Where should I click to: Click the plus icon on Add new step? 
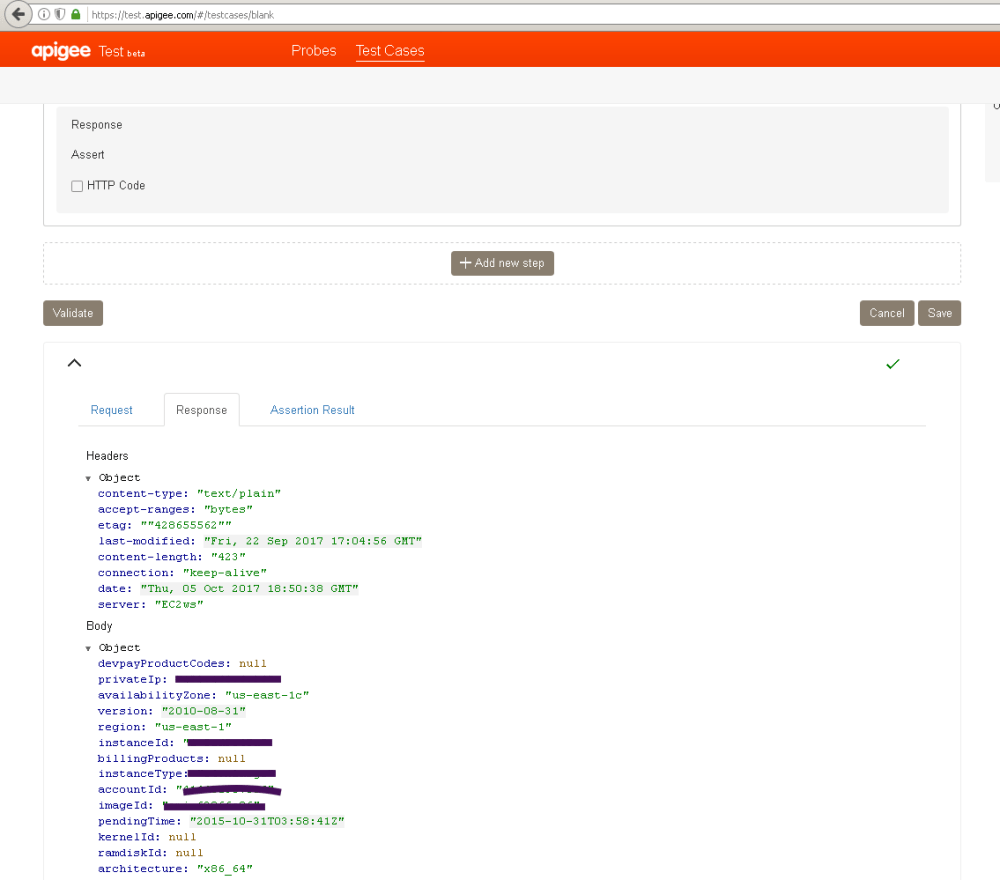pos(465,263)
